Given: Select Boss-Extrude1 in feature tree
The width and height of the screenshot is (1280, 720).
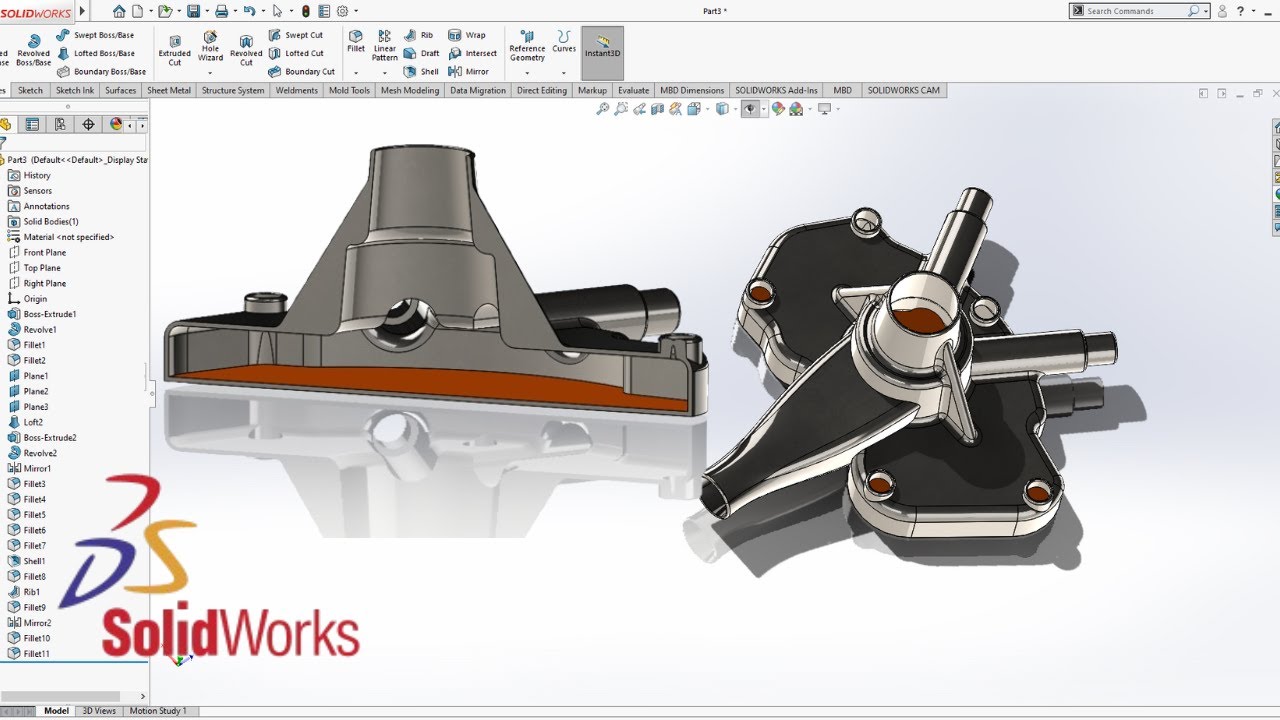Looking at the screenshot, I should pyautogui.click(x=42, y=314).
